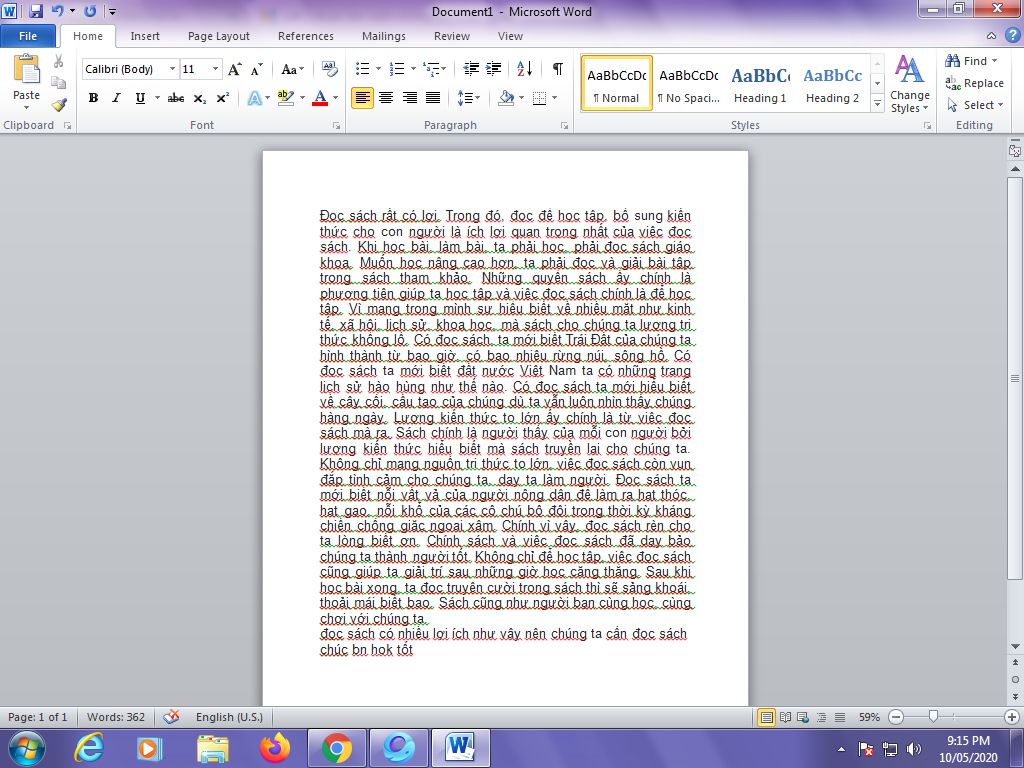Apply the Heading 1 style
Image resolution: width=1024 pixels, height=768 pixels.
point(760,84)
